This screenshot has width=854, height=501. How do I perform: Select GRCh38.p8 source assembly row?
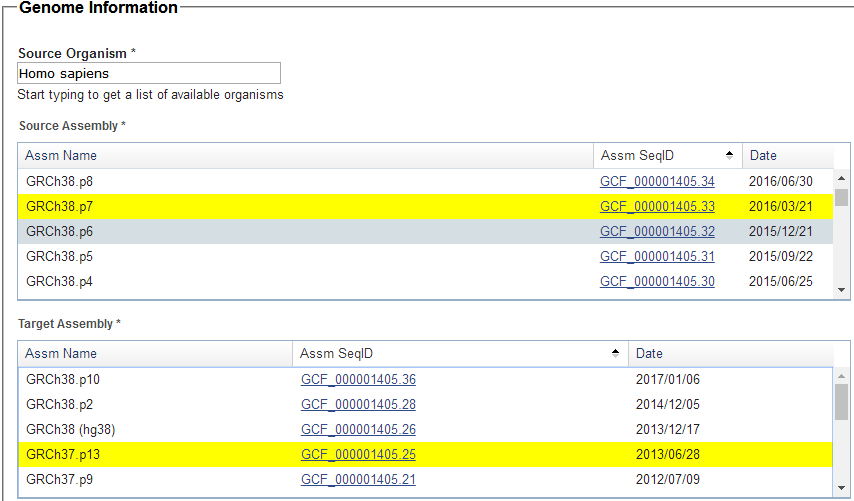[x=425, y=181]
